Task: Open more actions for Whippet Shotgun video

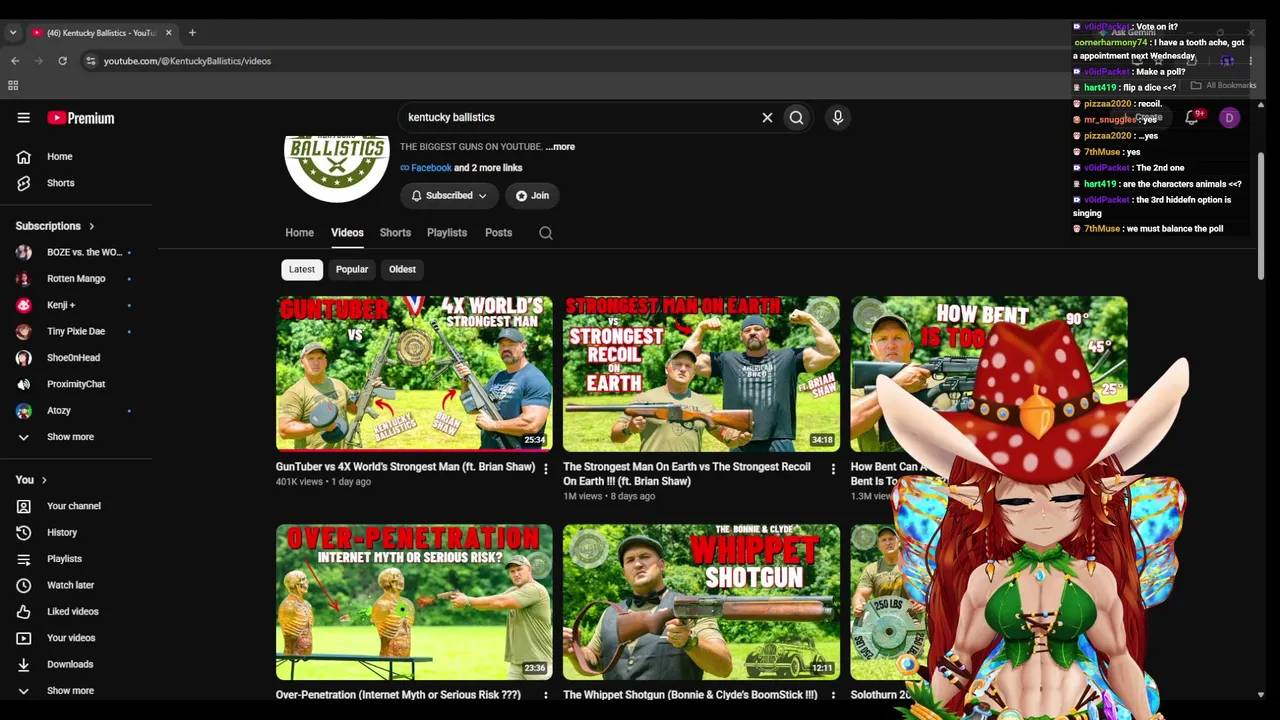Action: click(x=833, y=695)
